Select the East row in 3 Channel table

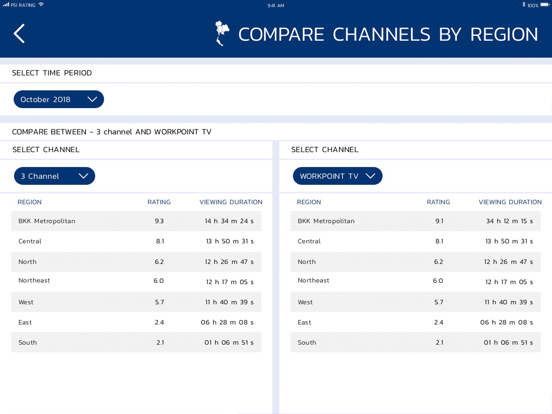(x=136, y=322)
